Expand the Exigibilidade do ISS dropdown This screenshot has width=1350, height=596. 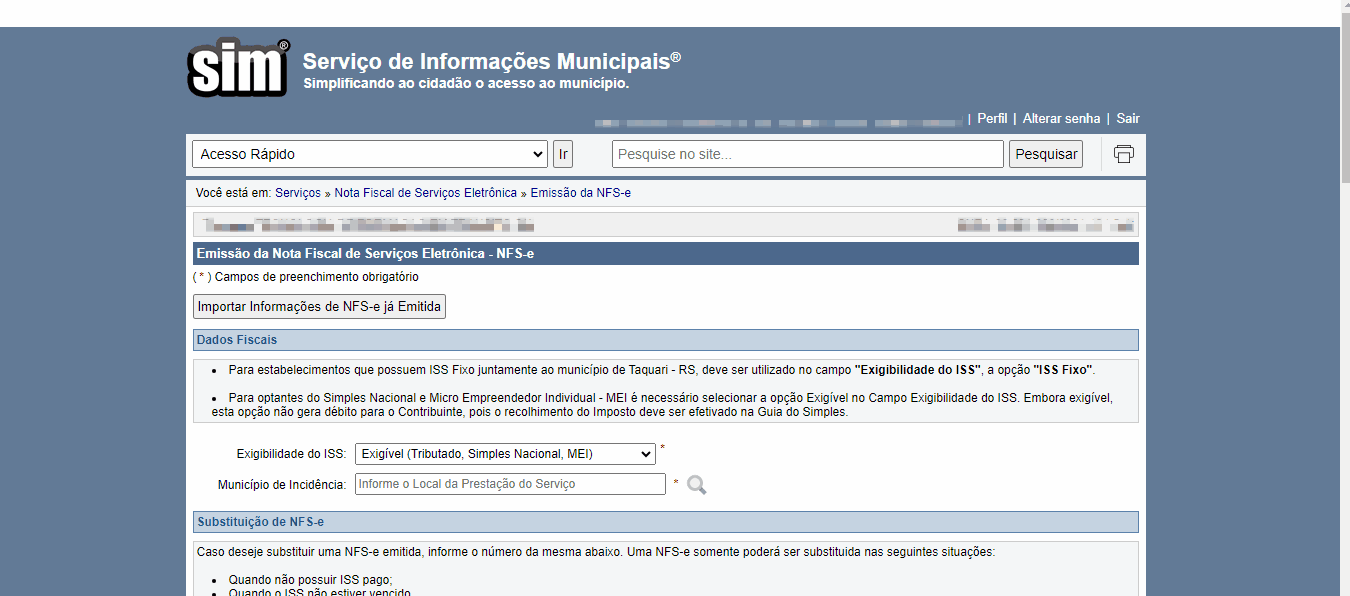point(505,454)
